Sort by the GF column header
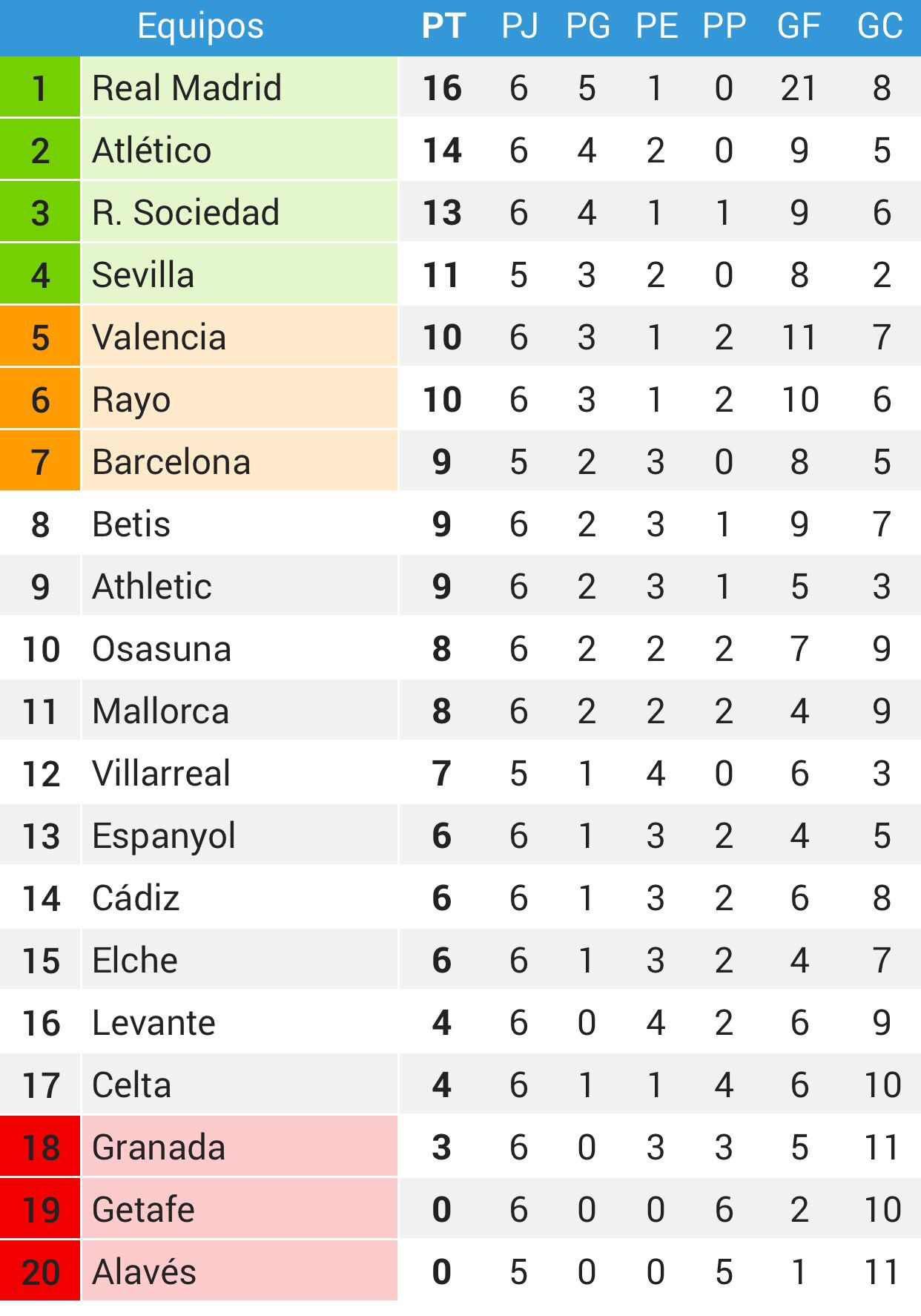This screenshot has height=1316, width=921. [x=799, y=27]
